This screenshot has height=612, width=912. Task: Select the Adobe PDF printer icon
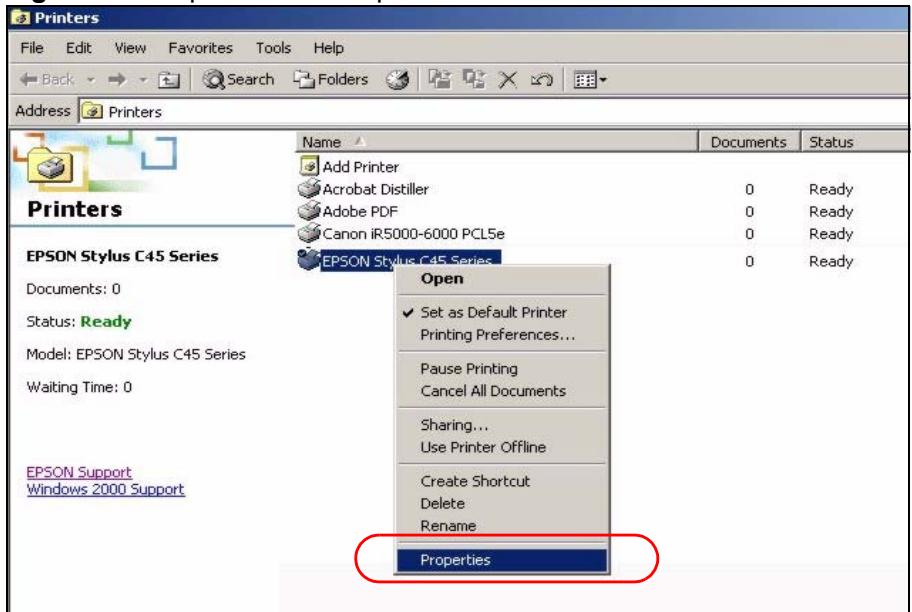click(309, 211)
